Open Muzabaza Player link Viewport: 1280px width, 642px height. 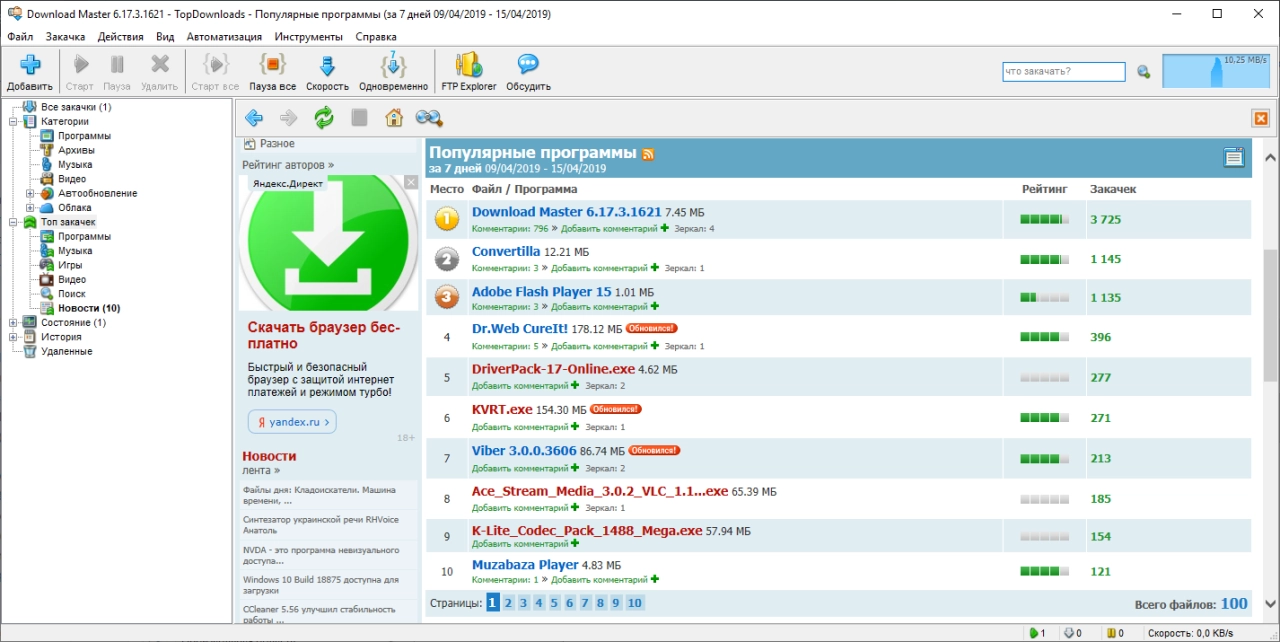click(x=525, y=565)
